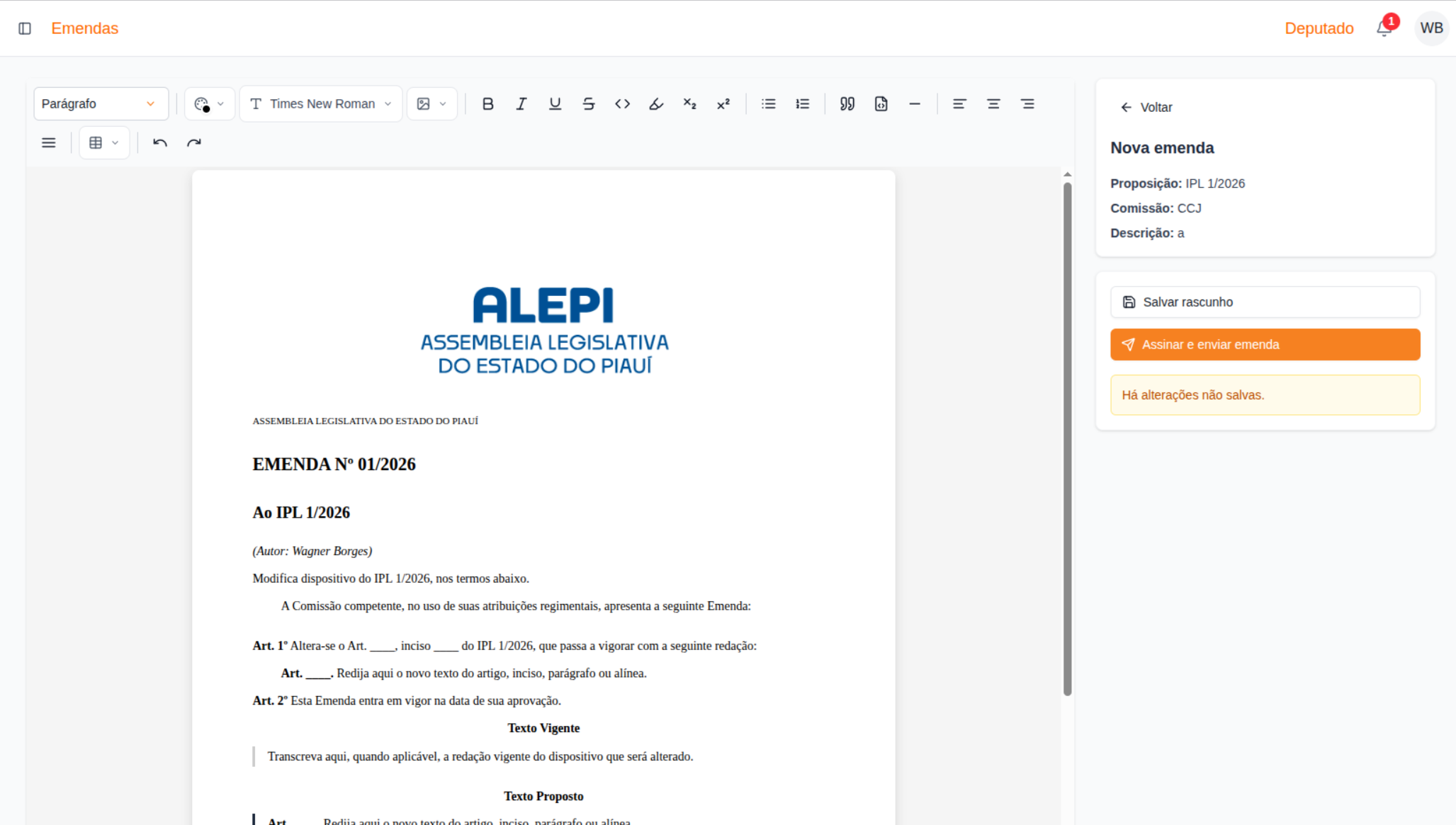This screenshot has width=1456, height=825.
Task: Center align the text
Action: (993, 104)
